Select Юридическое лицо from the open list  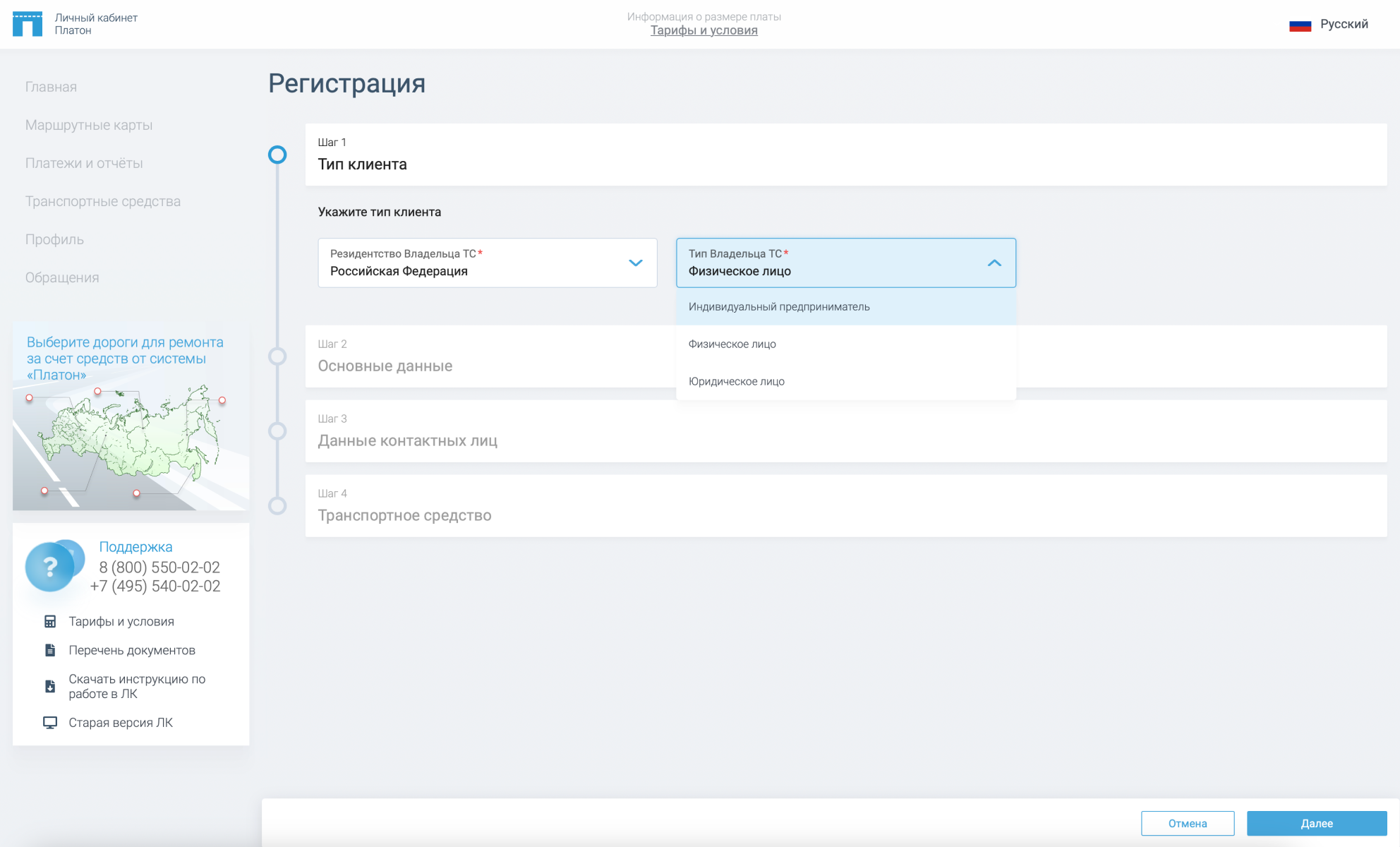736,381
